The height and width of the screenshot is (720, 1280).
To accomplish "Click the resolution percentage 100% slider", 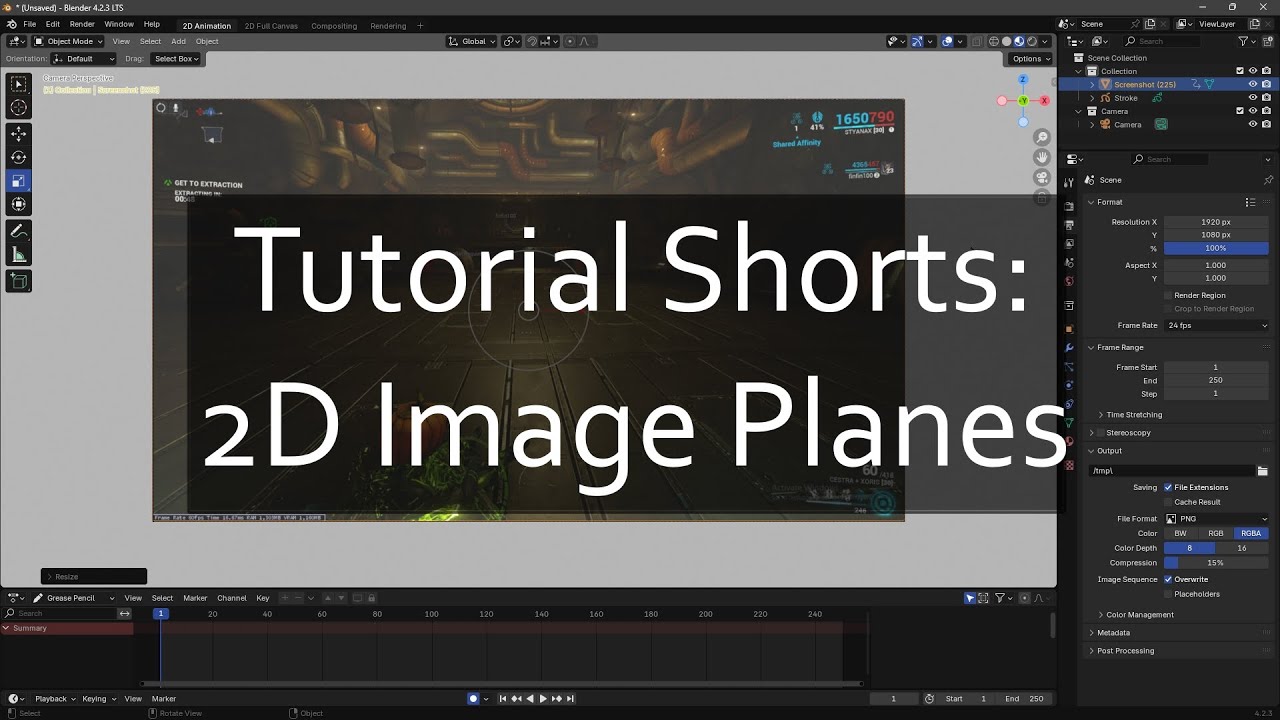I will coord(1216,248).
